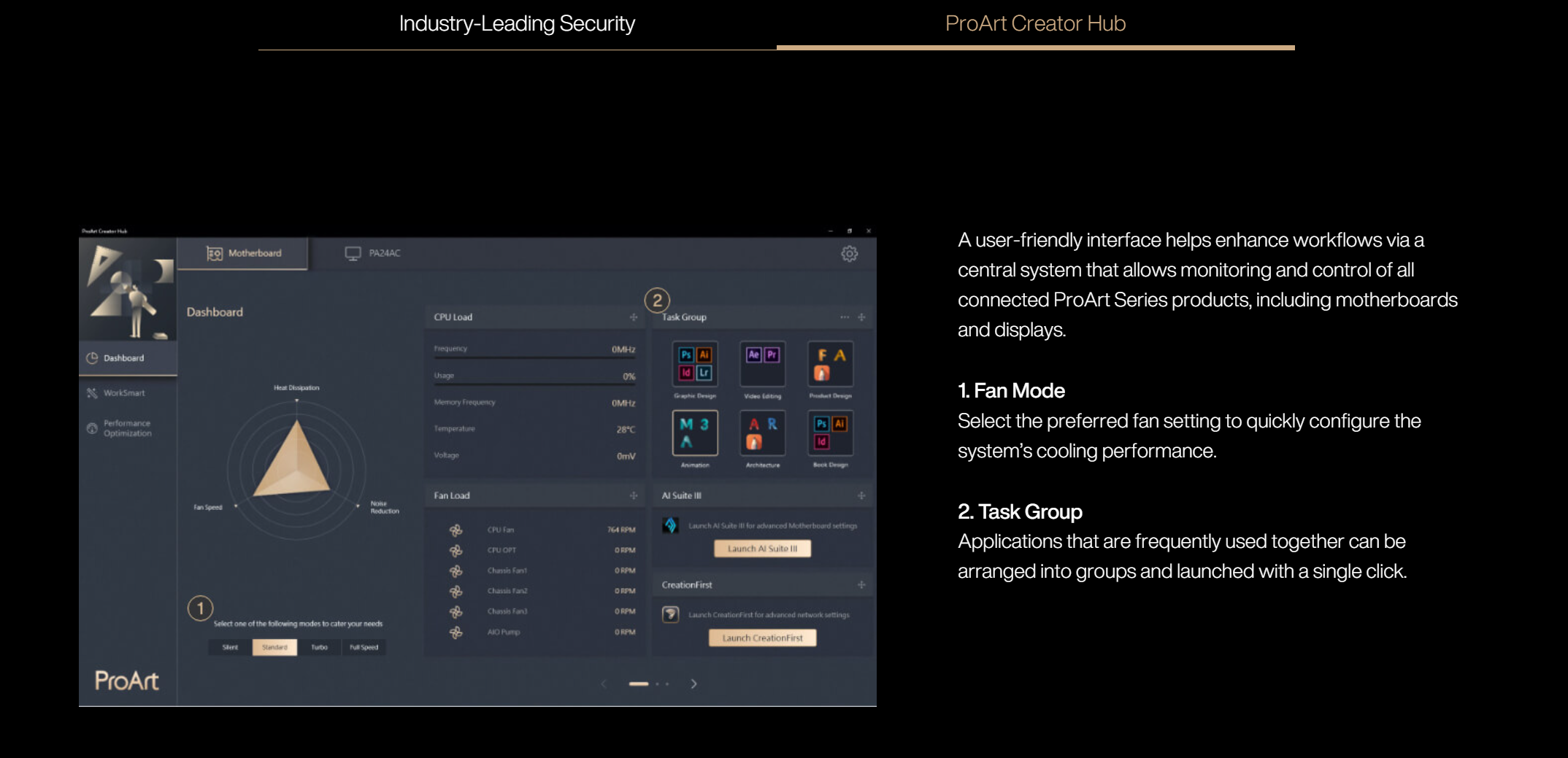Go to next dashboard page arrow
The width and height of the screenshot is (1568, 758).
tap(693, 684)
